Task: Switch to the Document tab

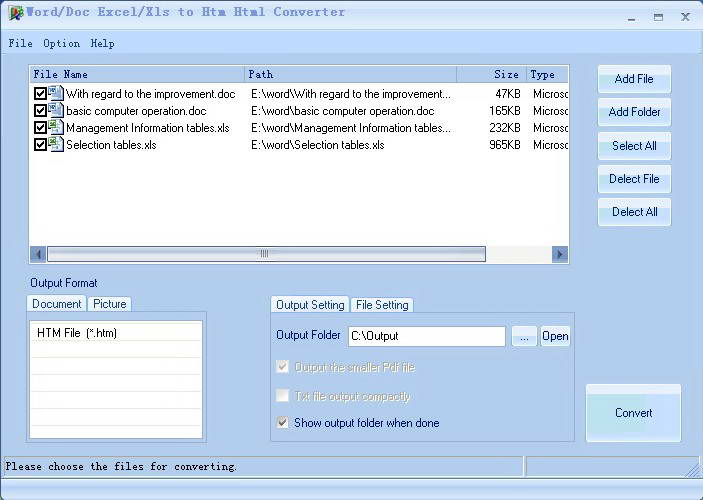Action: 56,304
